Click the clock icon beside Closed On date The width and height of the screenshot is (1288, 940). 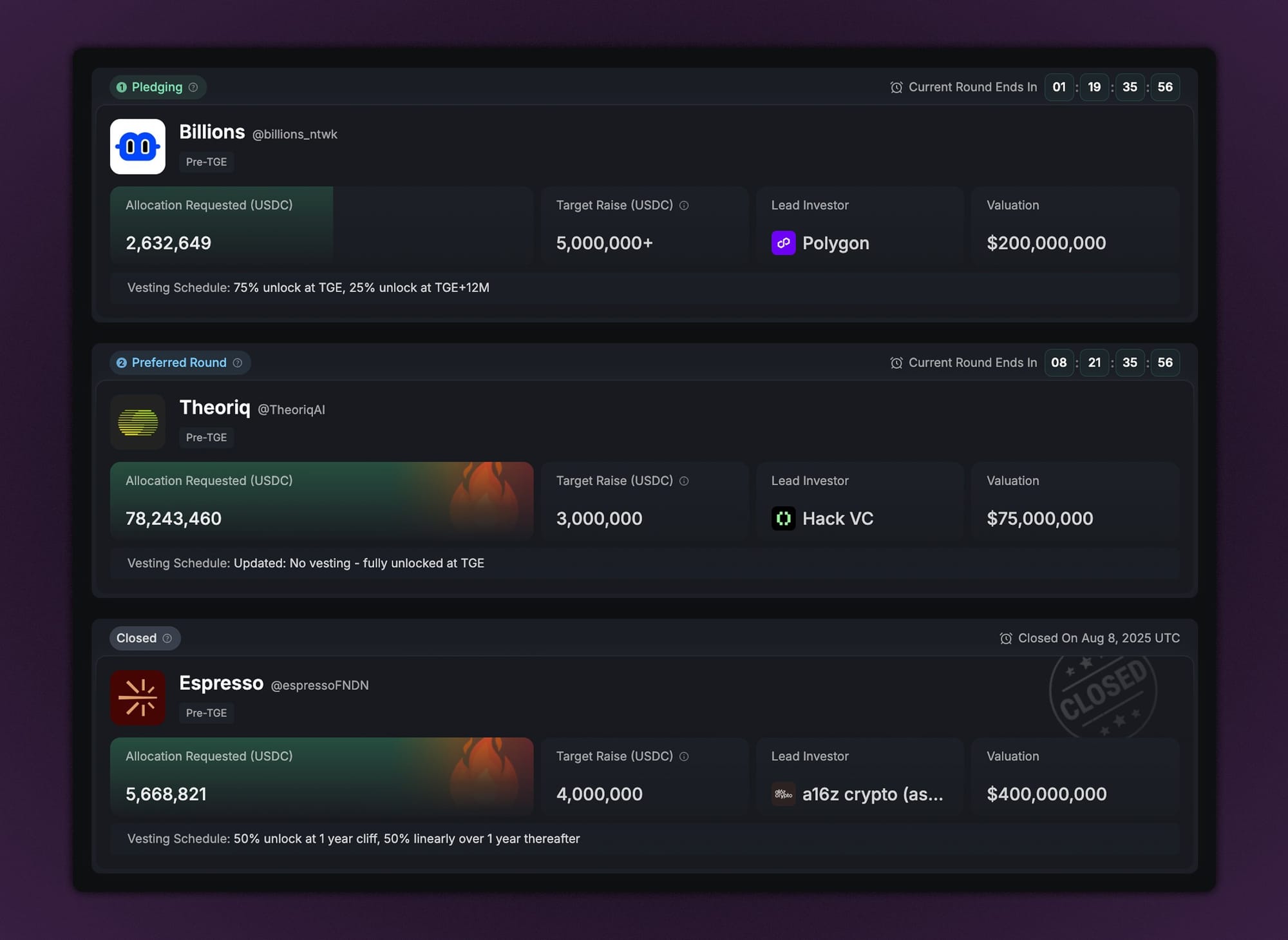(1006, 638)
